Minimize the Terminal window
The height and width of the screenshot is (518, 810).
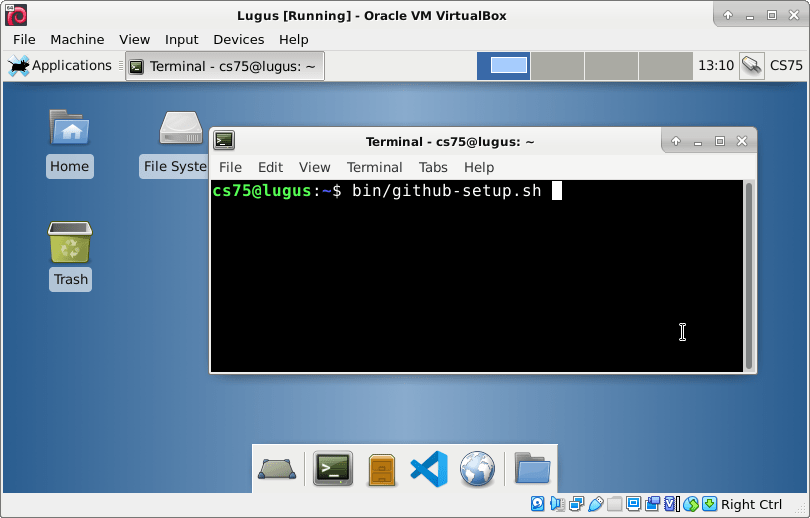[698, 141]
